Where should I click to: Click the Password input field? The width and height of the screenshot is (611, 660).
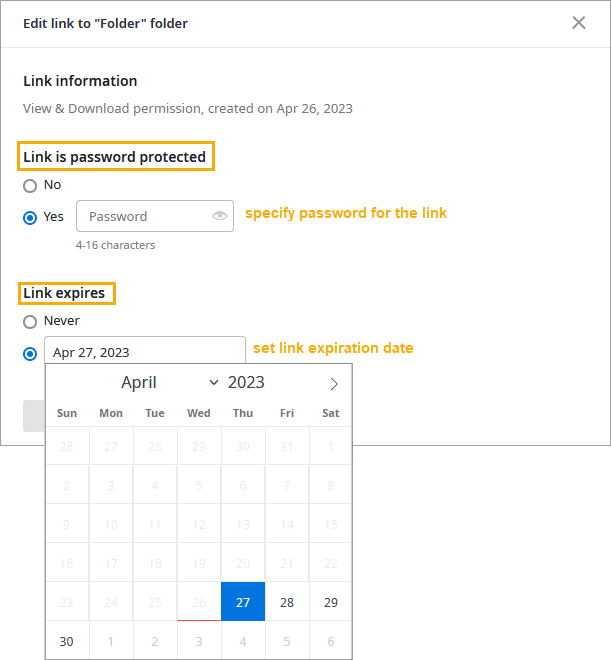(x=145, y=216)
